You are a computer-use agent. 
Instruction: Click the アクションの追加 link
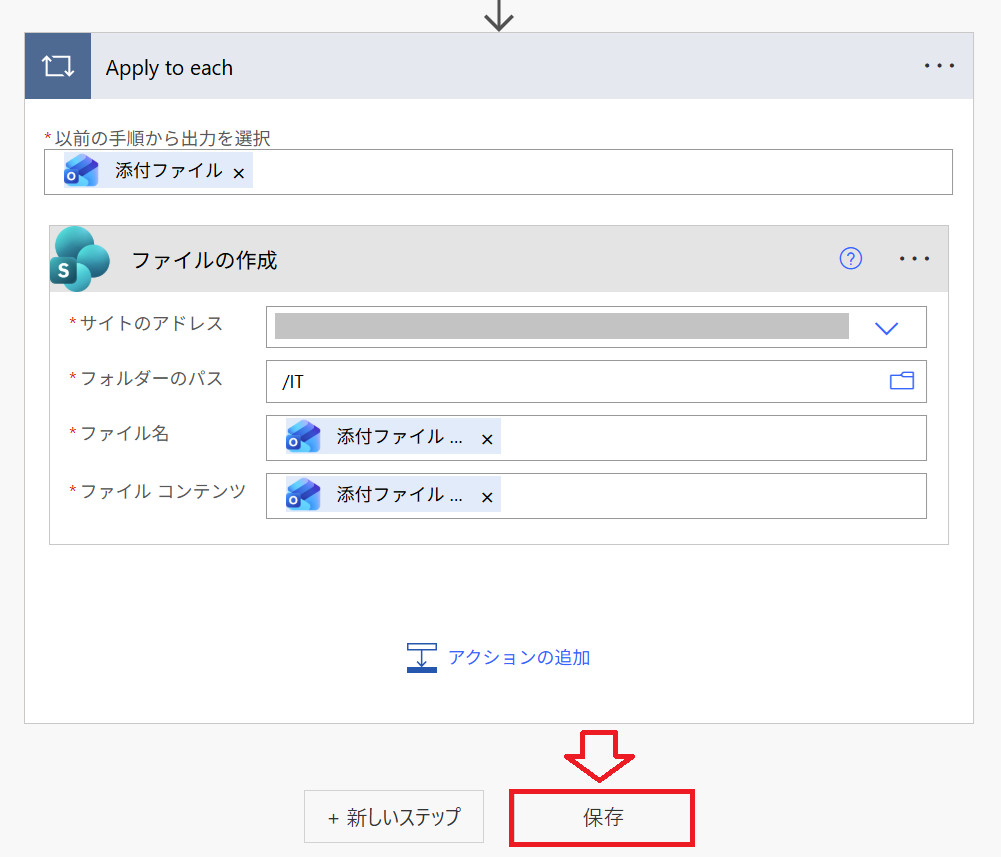(x=518, y=657)
